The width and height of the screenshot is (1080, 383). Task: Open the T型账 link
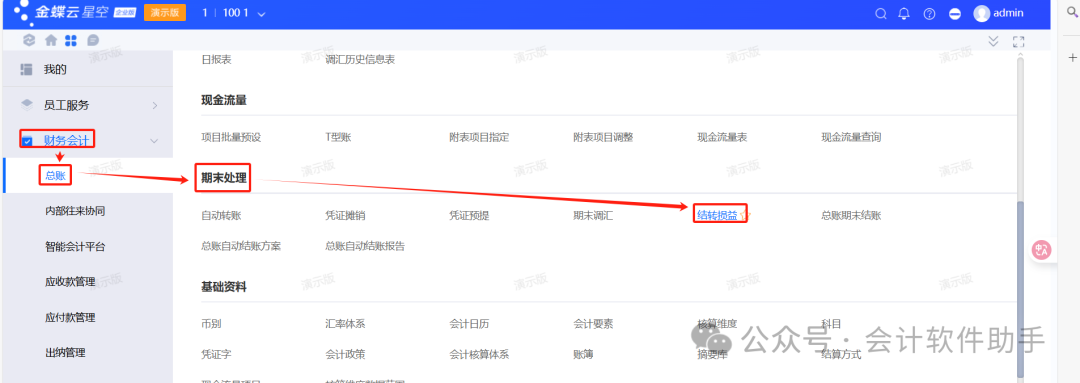tap(338, 137)
